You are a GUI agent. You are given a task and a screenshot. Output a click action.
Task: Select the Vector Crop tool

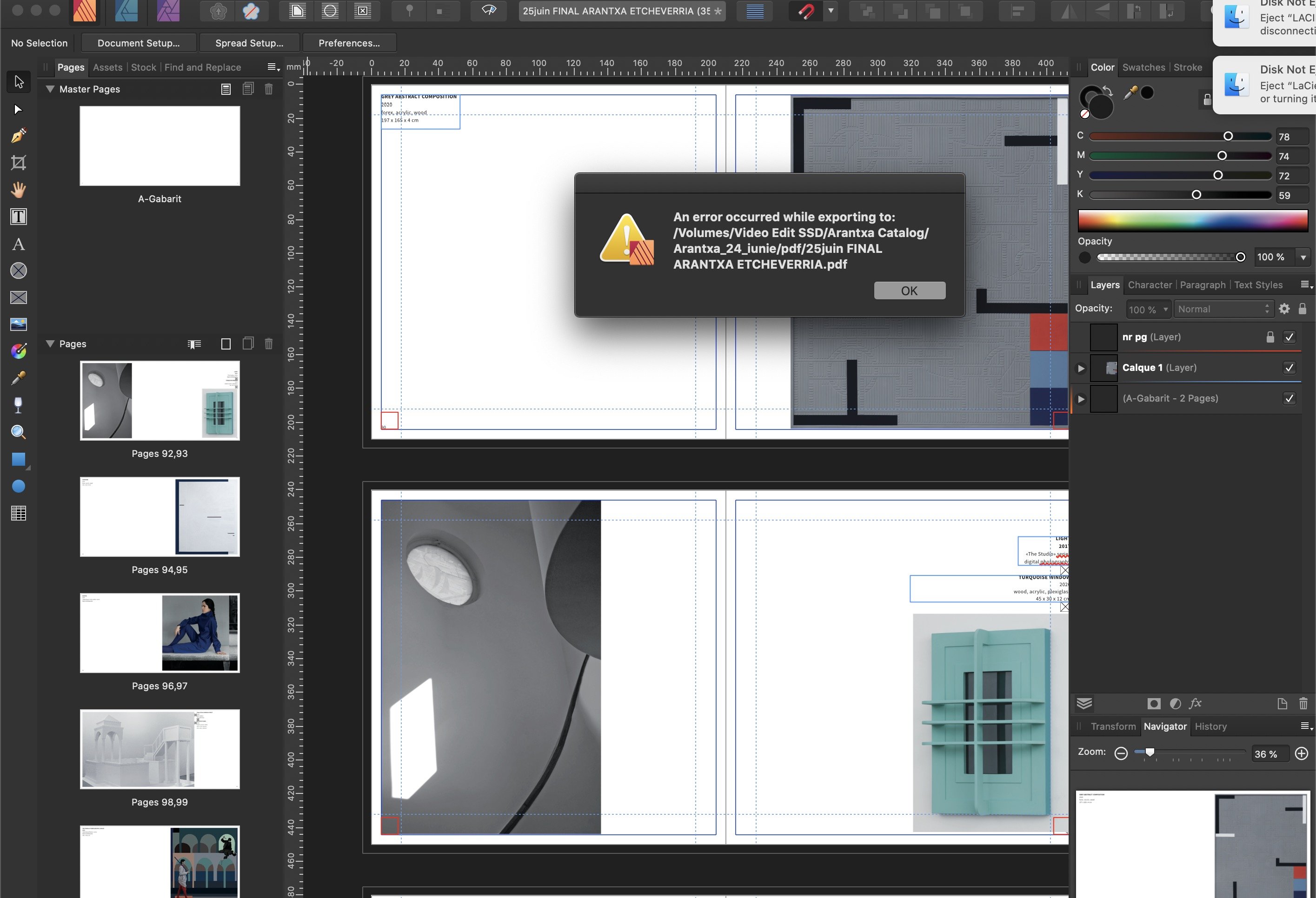[x=19, y=163]
